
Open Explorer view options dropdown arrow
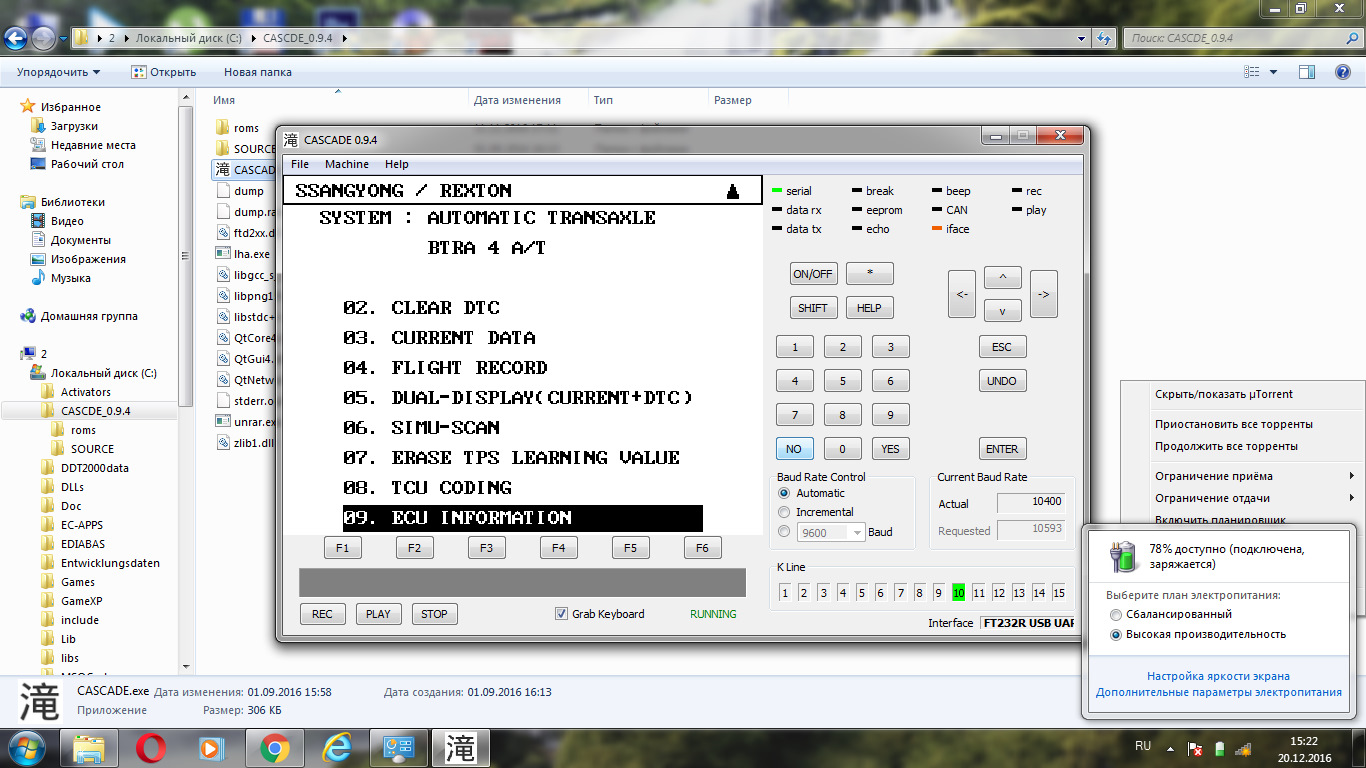(1273, 72)
